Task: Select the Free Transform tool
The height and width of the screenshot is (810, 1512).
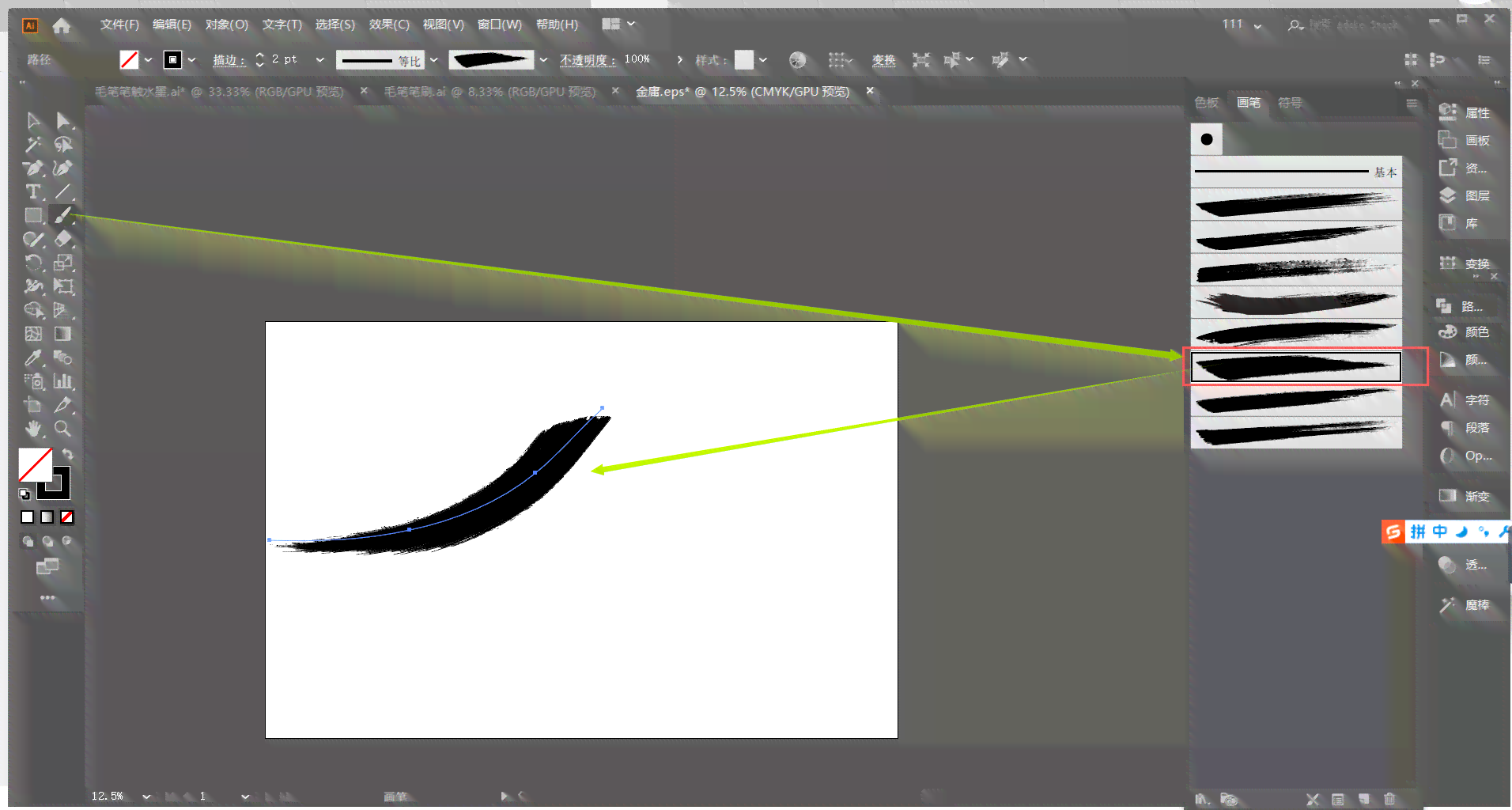Action: coord(63,286)
